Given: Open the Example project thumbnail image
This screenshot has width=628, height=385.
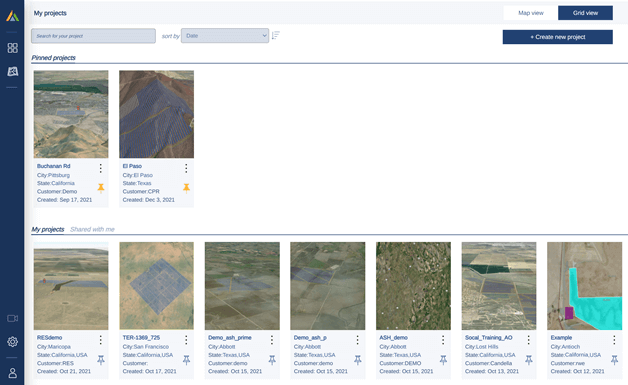Looking at the screenshot, I should click(x=585, y=286).
